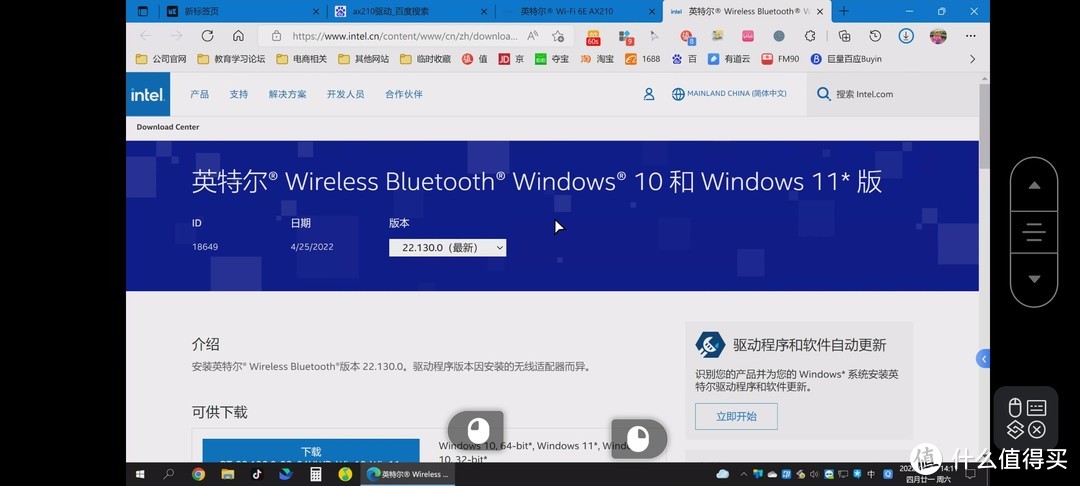Click the 60s extension icon in toolbar
Viewport: 1080px width, 486px height.
pyautogui.click(x=593, y=36)
